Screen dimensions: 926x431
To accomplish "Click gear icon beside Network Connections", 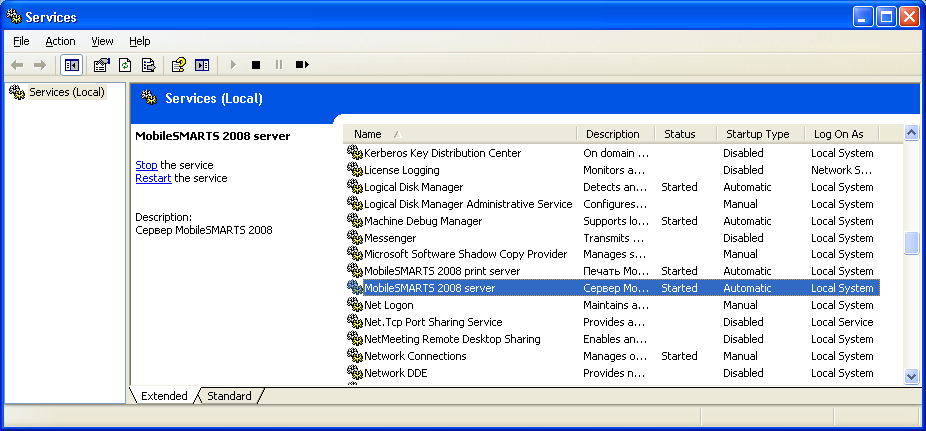I will point(354,356).
